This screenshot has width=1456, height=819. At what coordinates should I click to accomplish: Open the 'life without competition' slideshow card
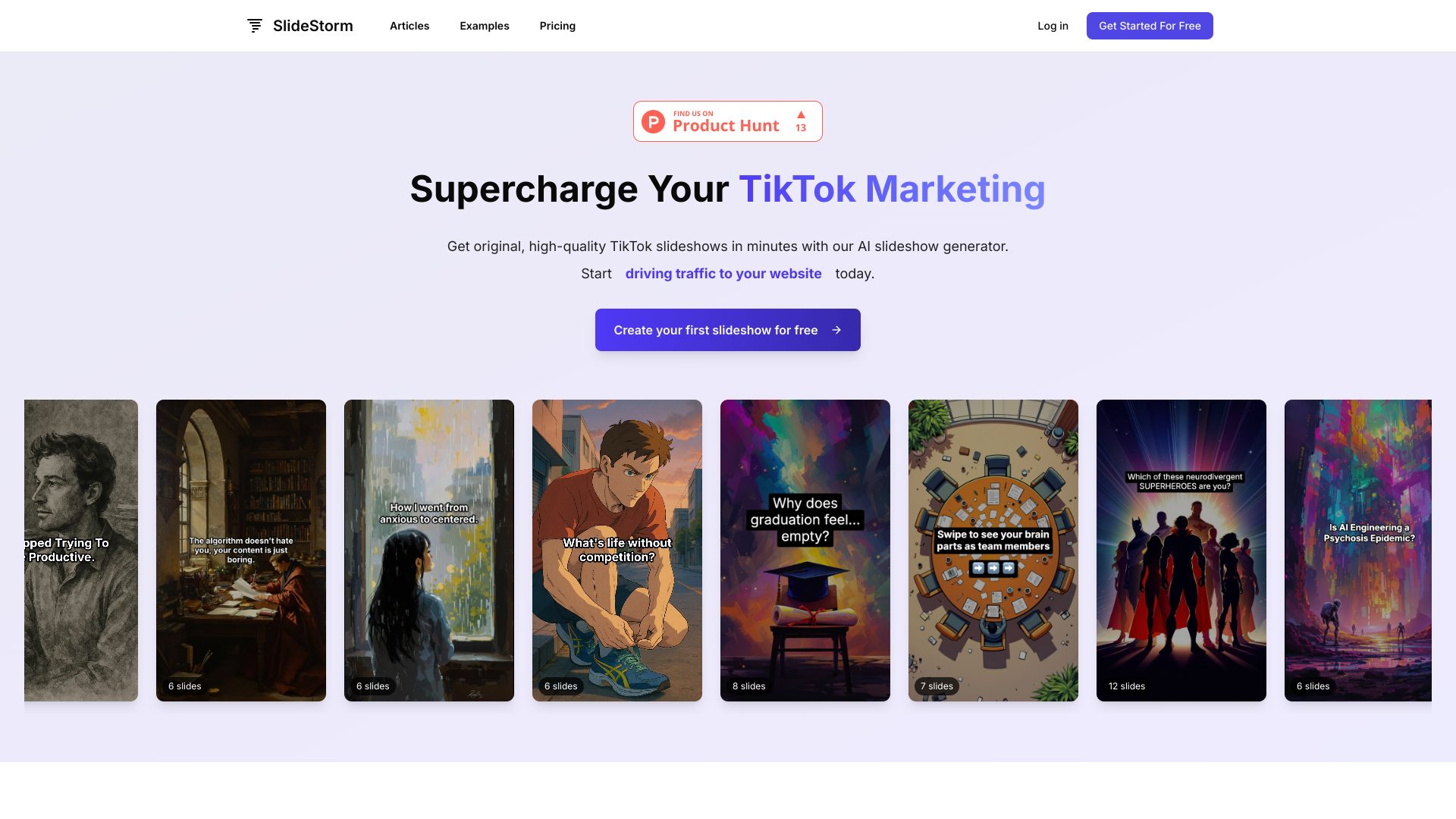pyautogui.click(x=617, y=551)
